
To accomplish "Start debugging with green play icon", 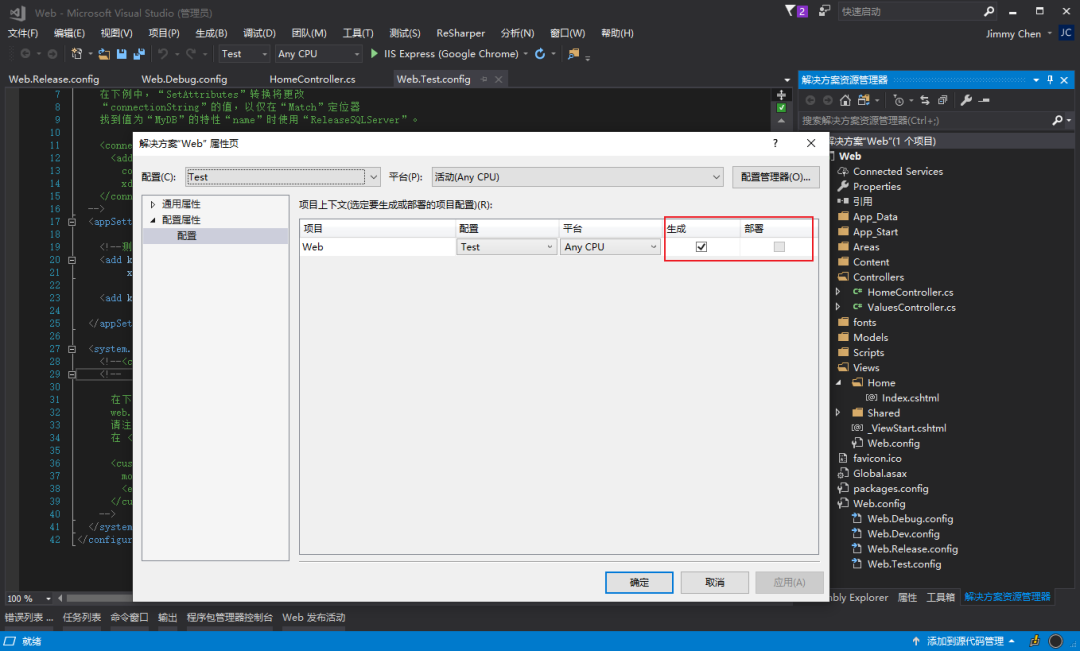I will tap(374, 53).
